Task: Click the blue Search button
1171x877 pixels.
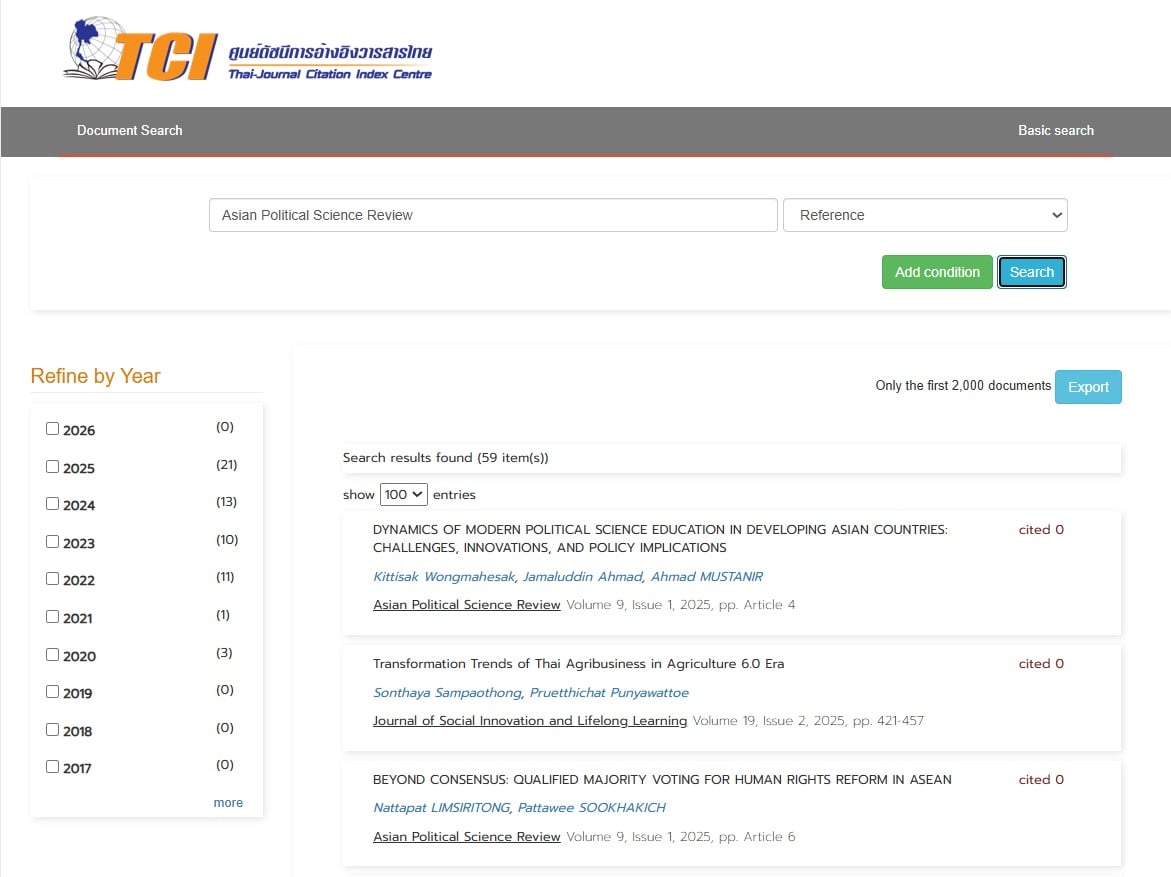Action: [1031, 272]
